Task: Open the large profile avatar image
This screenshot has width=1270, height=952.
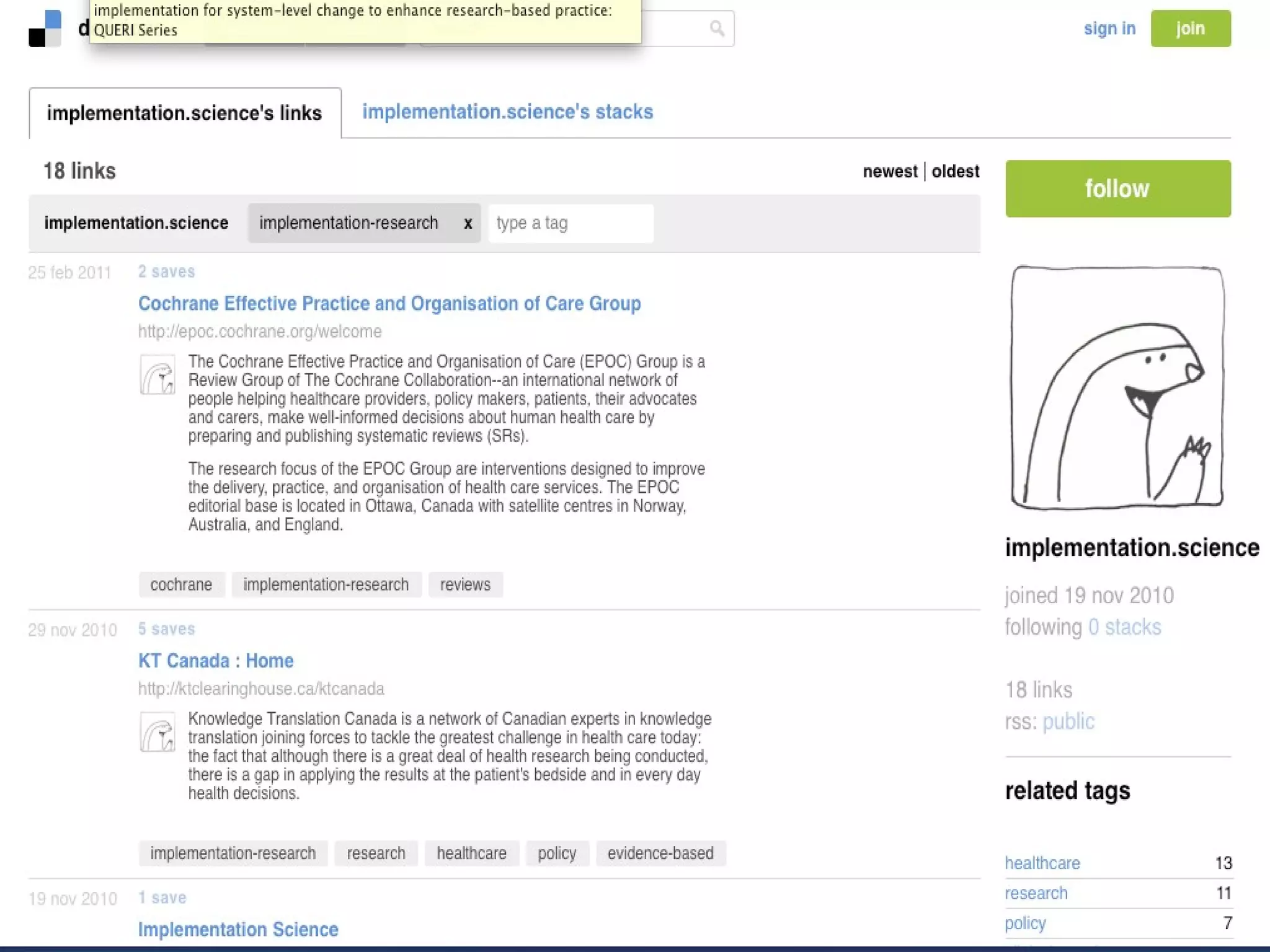Action: pos(1117,387)
